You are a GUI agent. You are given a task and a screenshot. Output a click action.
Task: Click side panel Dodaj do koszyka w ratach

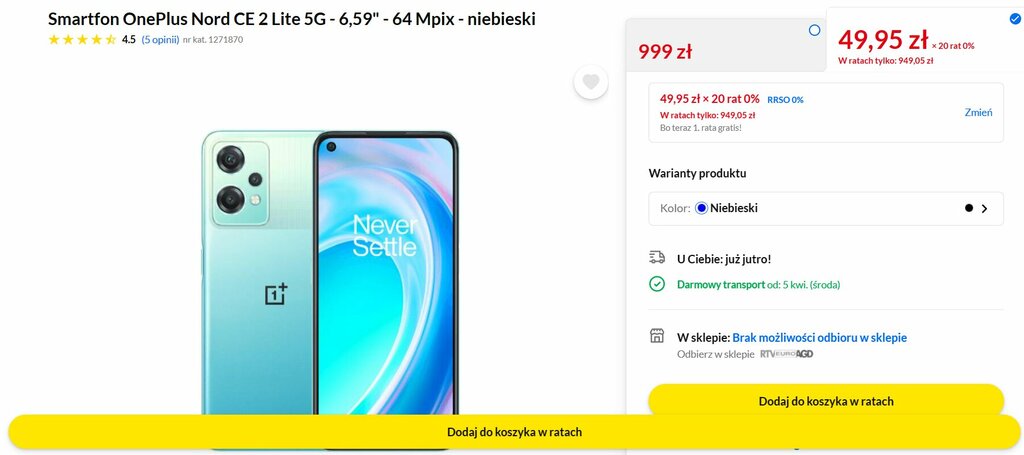click(825, 401)
